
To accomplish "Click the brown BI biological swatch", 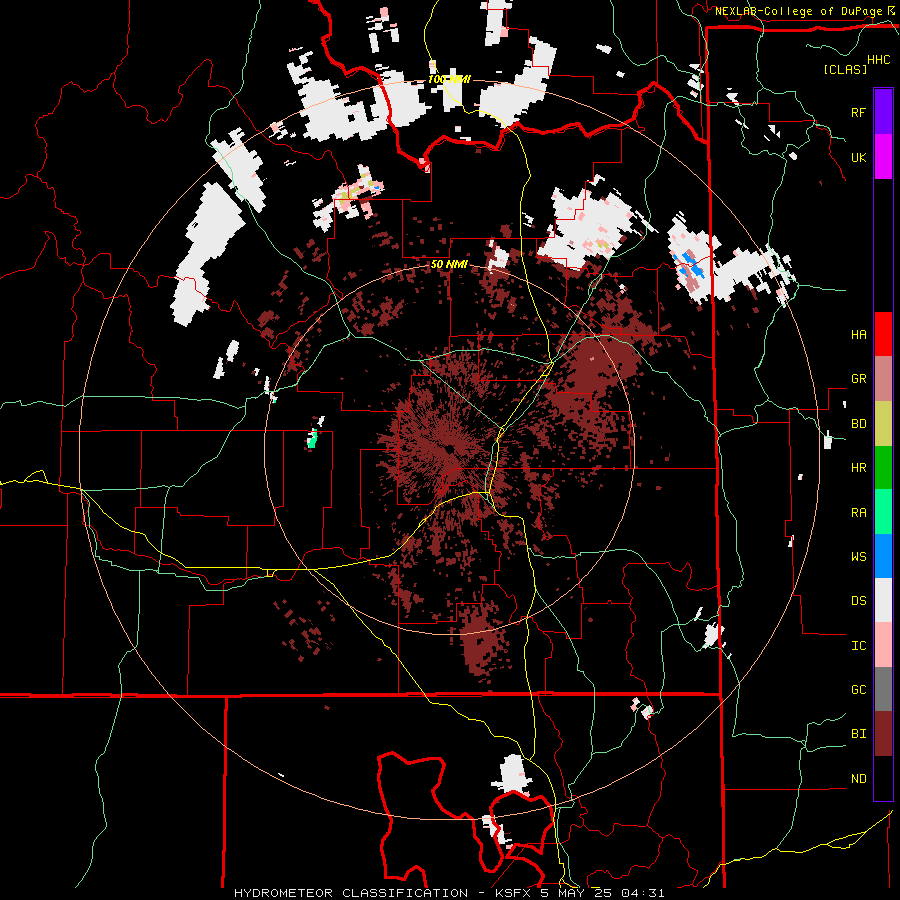I will (x=883, y=734).
